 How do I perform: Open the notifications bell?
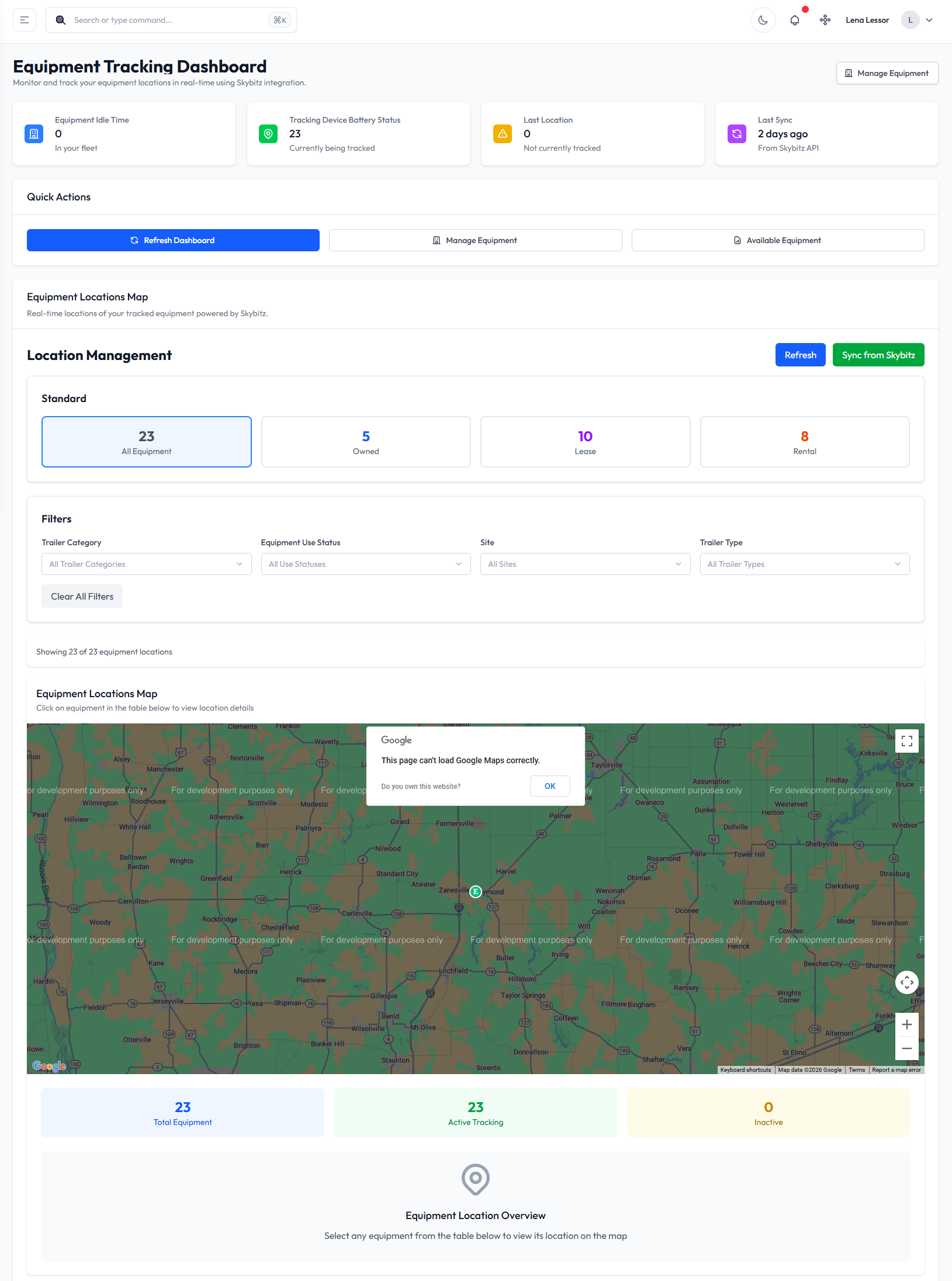(x=794, y=20)
